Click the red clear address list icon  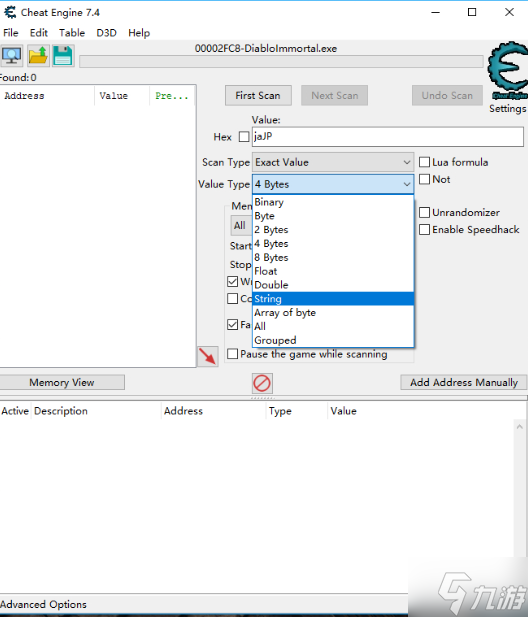coord(262,383)
